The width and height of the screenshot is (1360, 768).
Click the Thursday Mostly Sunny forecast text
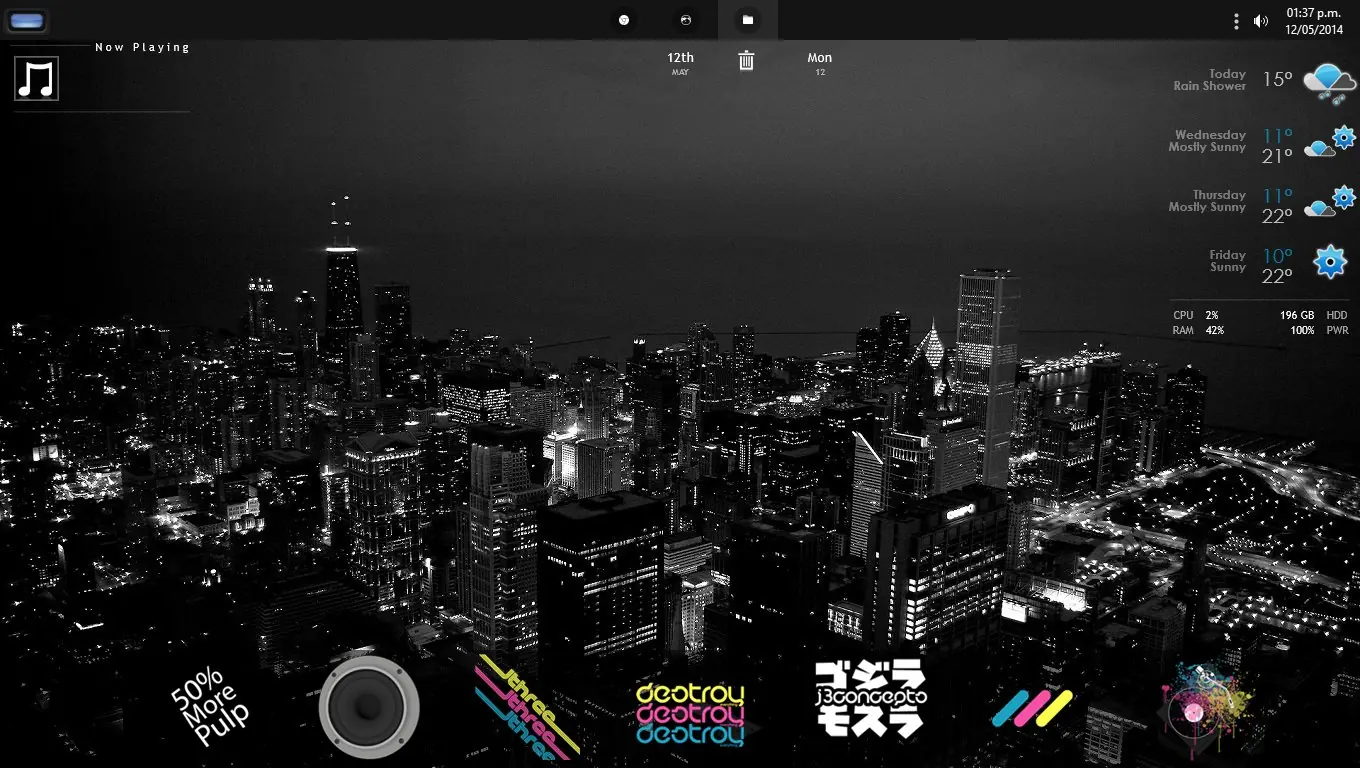point(1207,201)
